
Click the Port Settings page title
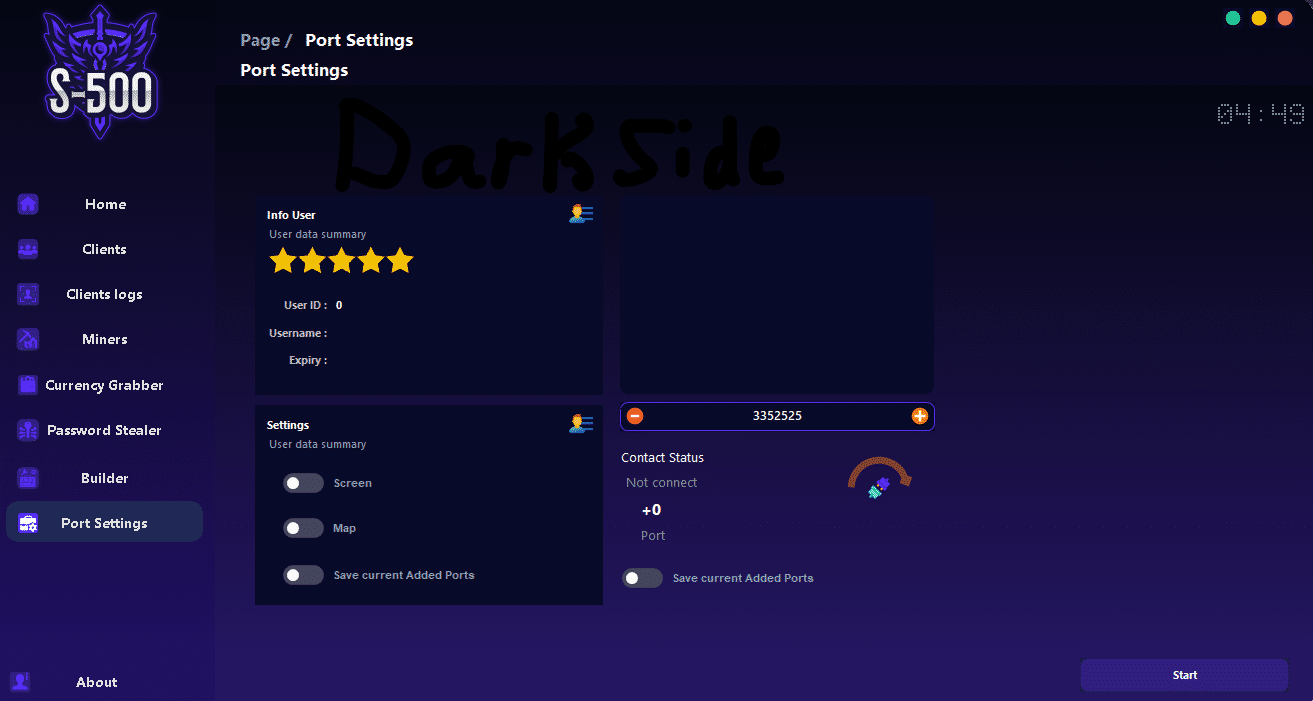(x=295, y=70)
